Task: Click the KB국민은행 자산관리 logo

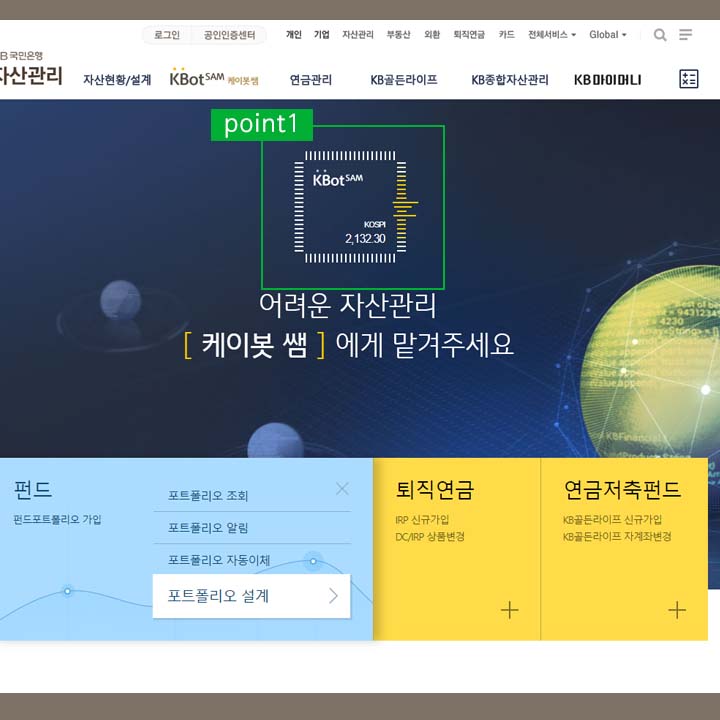Action: coord(31,69)
